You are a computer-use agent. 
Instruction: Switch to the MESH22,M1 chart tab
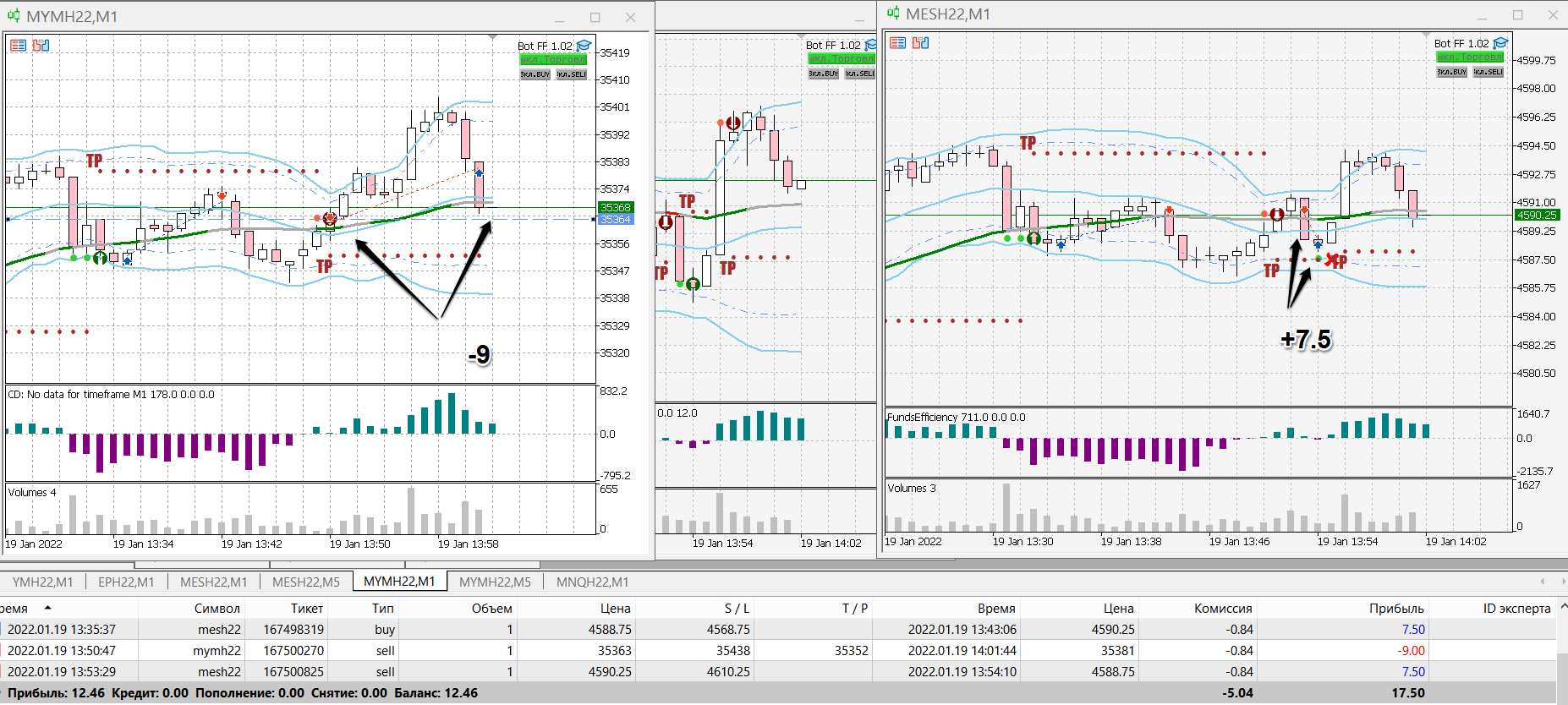point(214,582)
